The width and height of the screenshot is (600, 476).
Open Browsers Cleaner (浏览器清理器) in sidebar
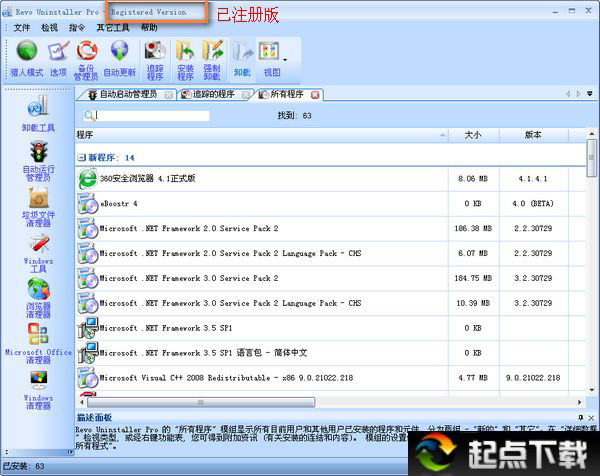38,298
